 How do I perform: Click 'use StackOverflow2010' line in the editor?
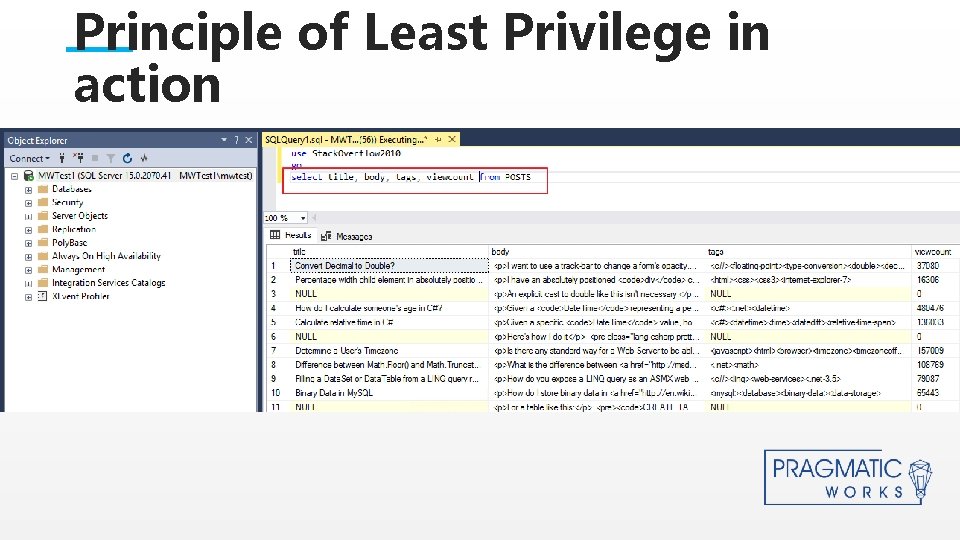(346, 153)
